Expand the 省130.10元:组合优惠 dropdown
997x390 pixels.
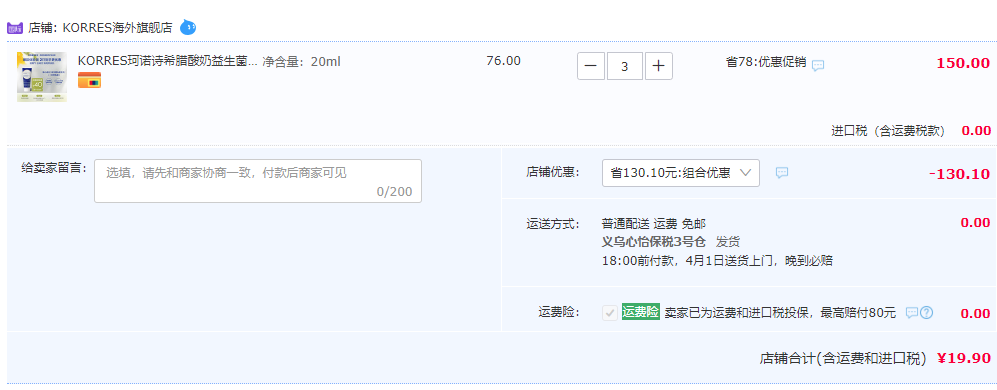pos(680,173)
